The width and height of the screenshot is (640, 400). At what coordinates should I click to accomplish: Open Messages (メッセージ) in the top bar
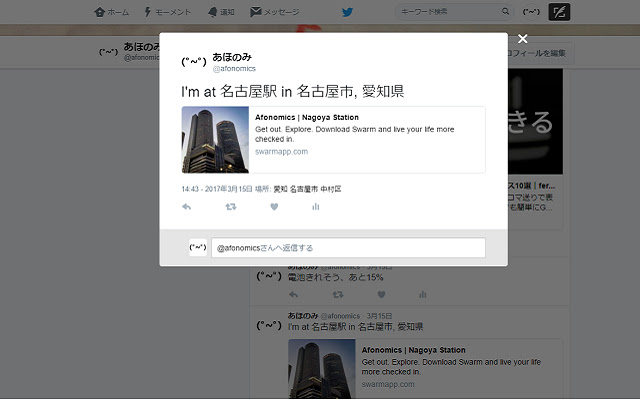pos(275,12)
